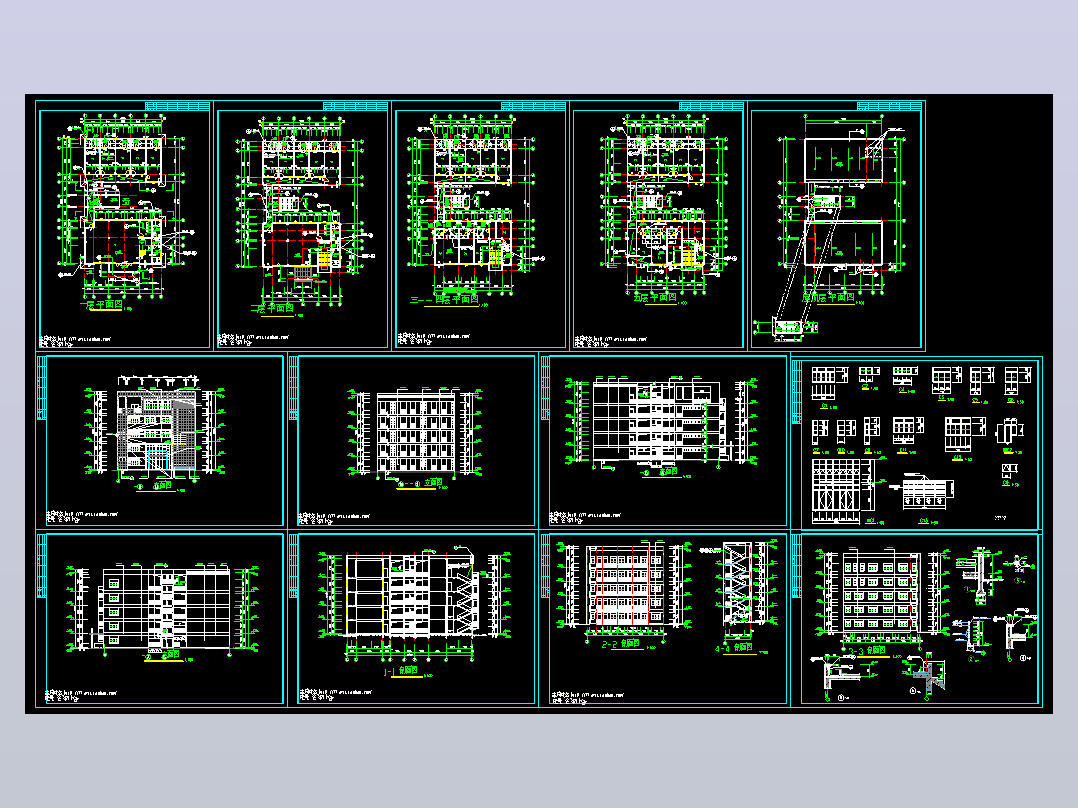1078x808 pixels.
Task: Click the note text at bottom of 1-1 section sheet
Action: [335, 695]
